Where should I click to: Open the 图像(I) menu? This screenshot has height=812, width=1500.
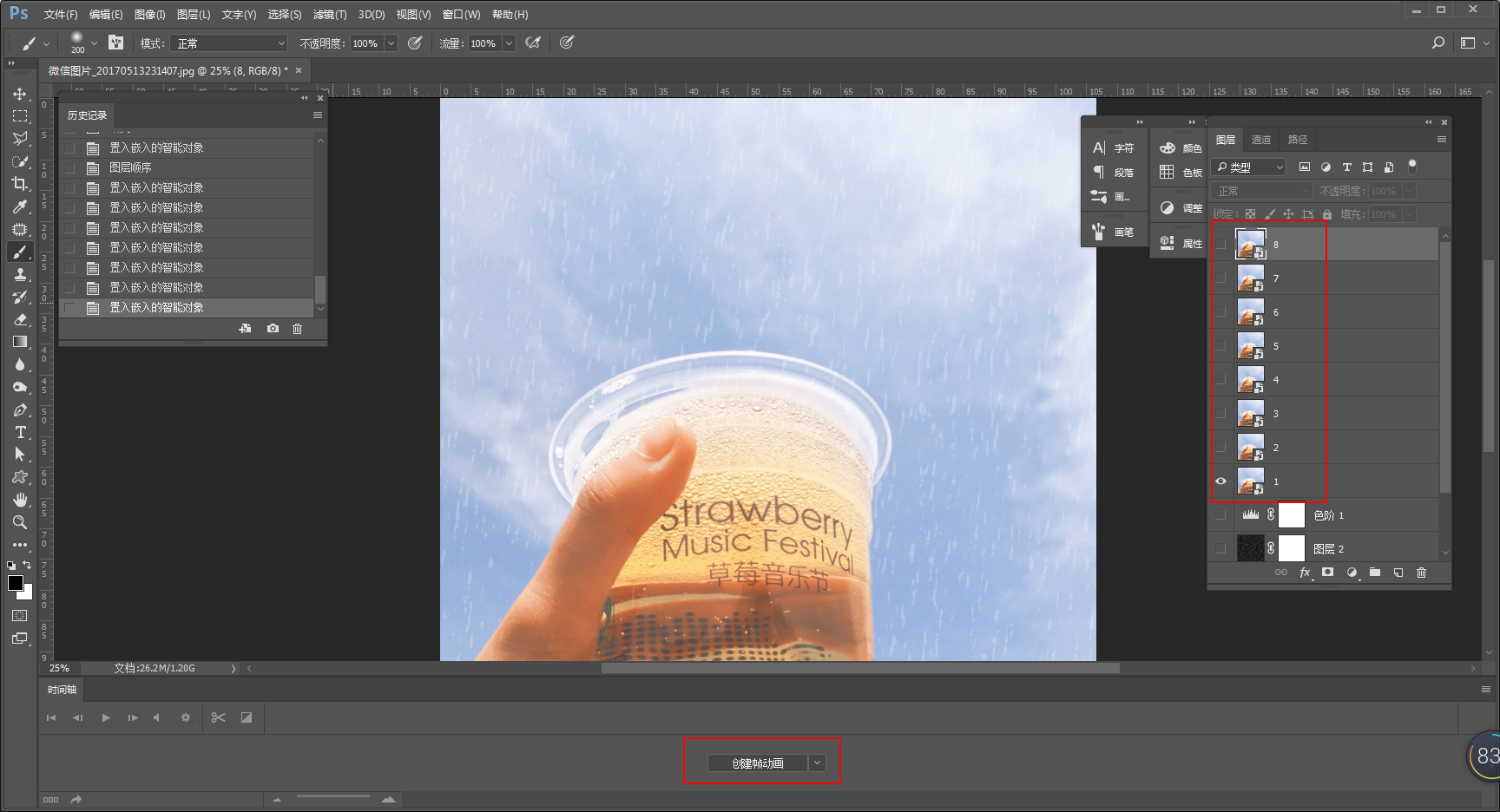149,15
